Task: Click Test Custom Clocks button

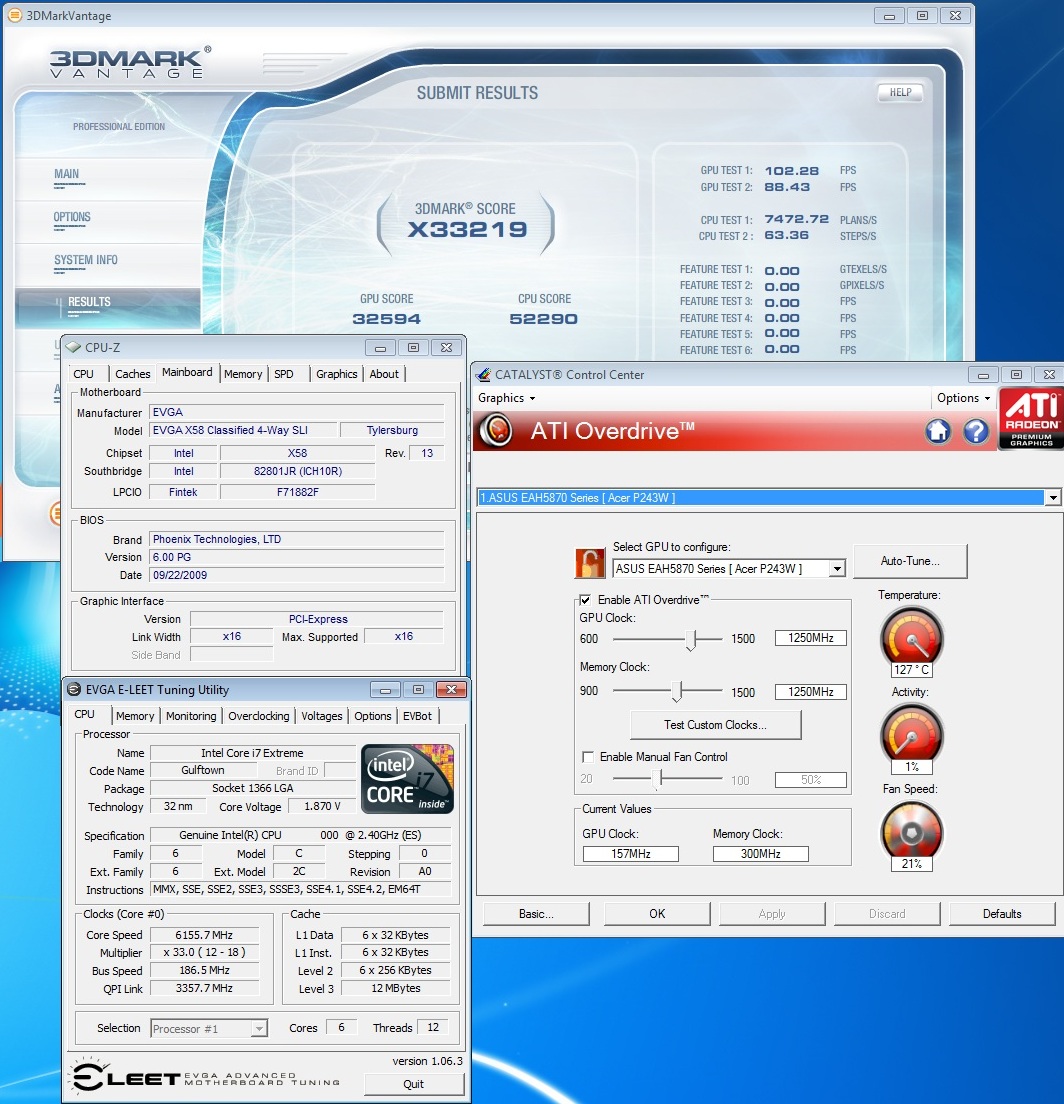Action: tap(715, 725)
